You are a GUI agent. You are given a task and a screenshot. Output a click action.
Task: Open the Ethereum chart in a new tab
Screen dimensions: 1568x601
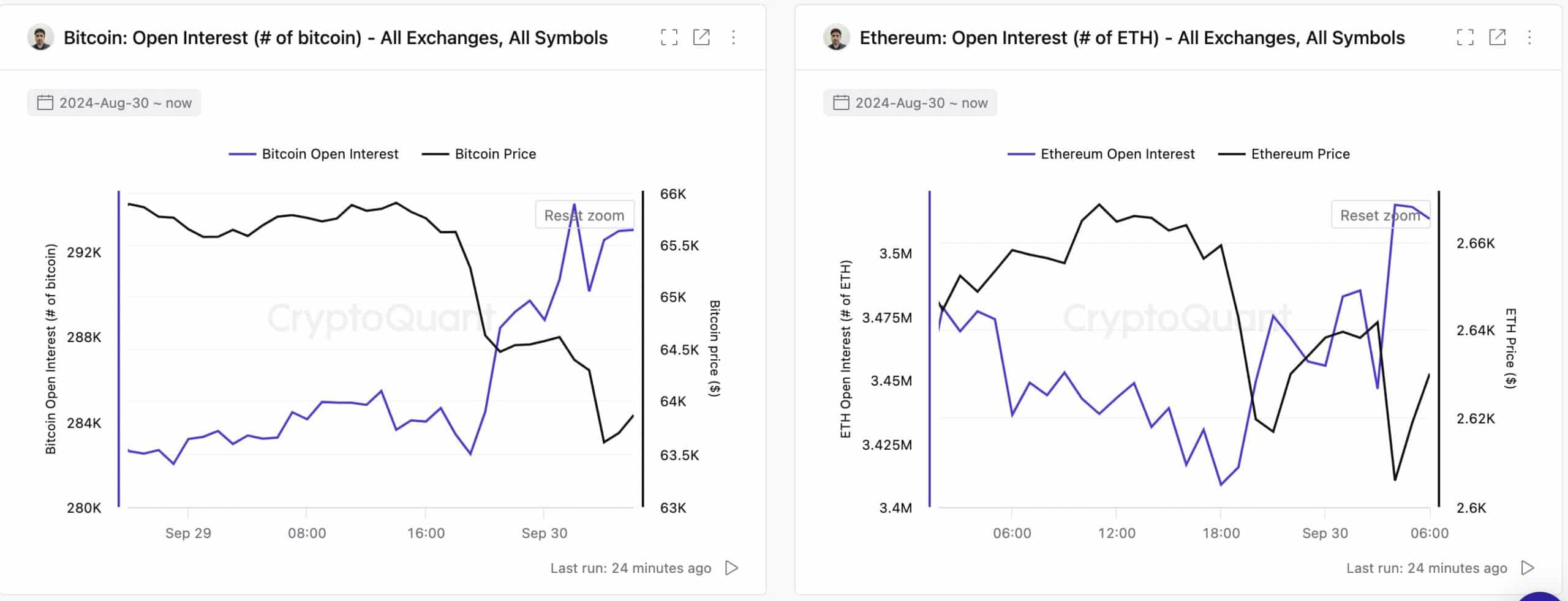click(x=1498, y=37)
